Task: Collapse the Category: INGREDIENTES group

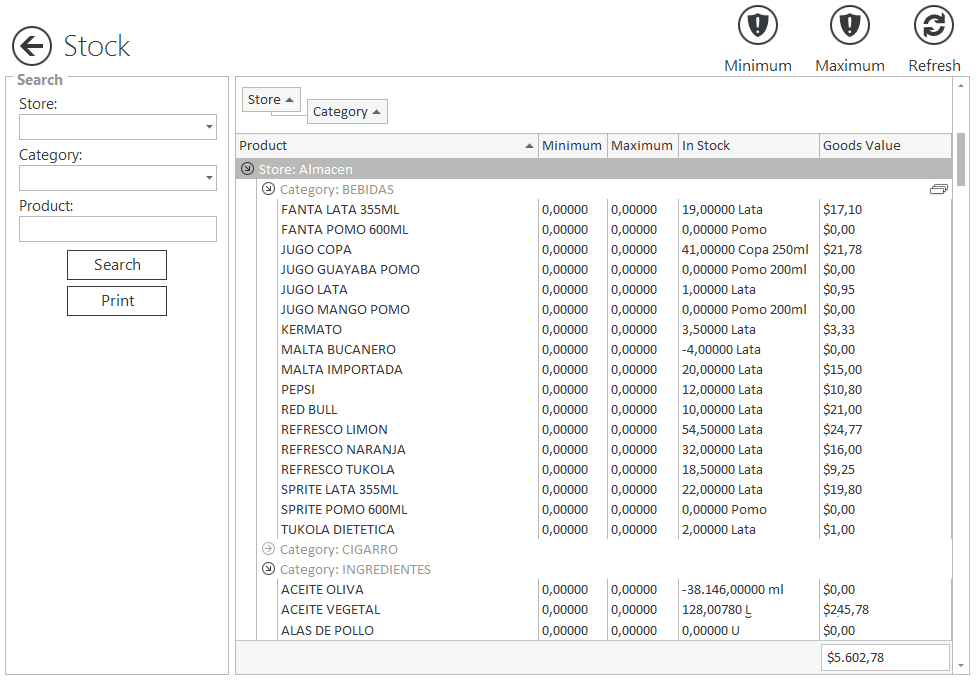Action: [268, 569]
